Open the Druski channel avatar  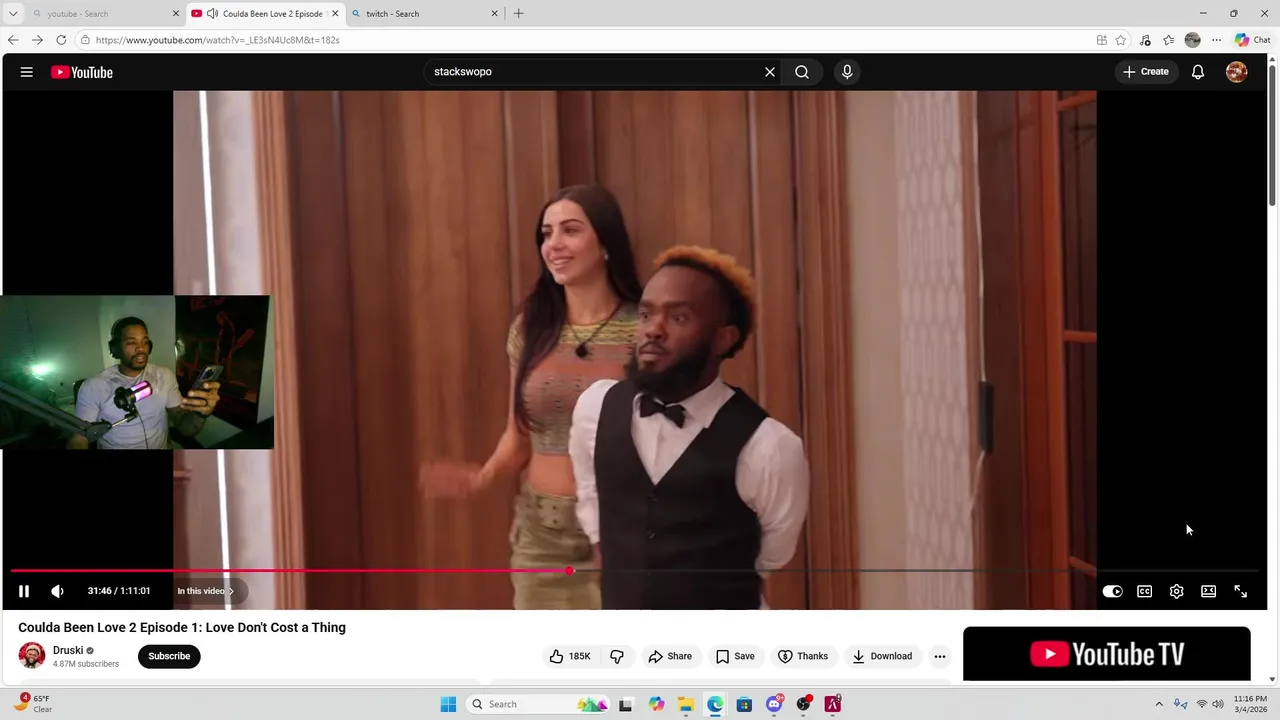click(x=32, y=656)
